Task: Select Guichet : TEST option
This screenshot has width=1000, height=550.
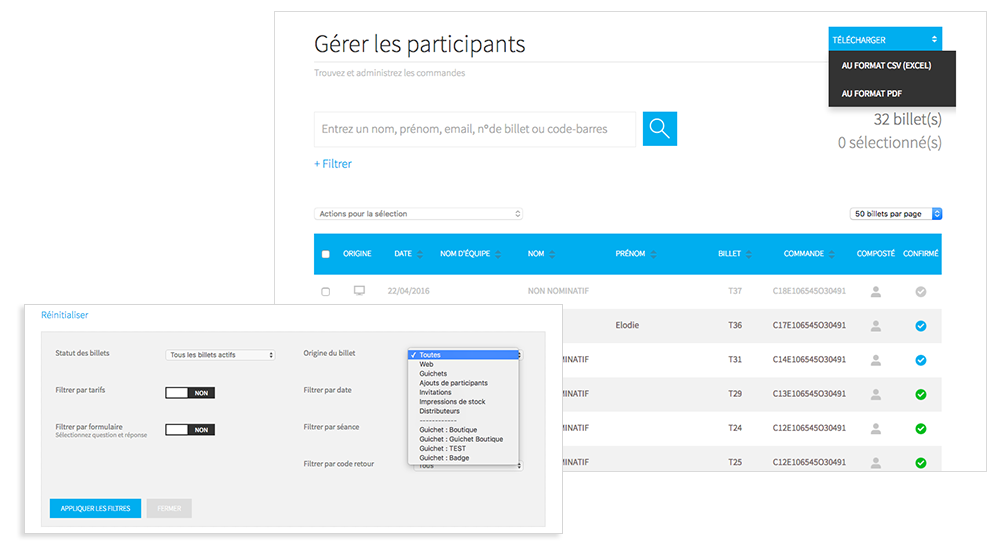Action: coord(443,449)
